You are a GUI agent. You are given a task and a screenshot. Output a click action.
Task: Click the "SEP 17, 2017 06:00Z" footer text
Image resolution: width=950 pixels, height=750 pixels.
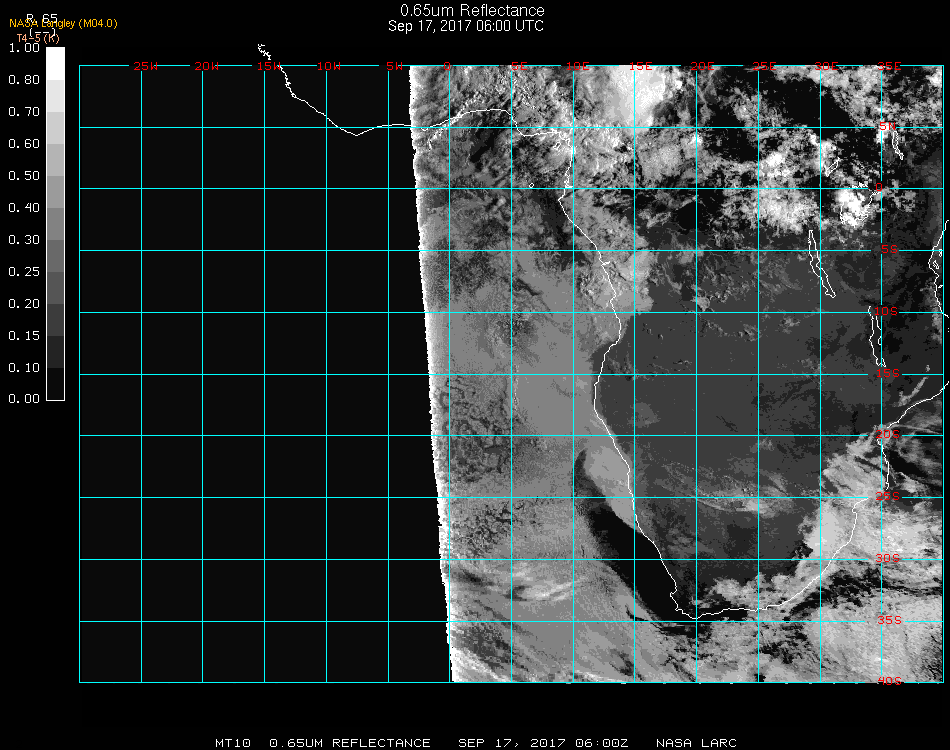pyautogui.click(x=543, y=743)
